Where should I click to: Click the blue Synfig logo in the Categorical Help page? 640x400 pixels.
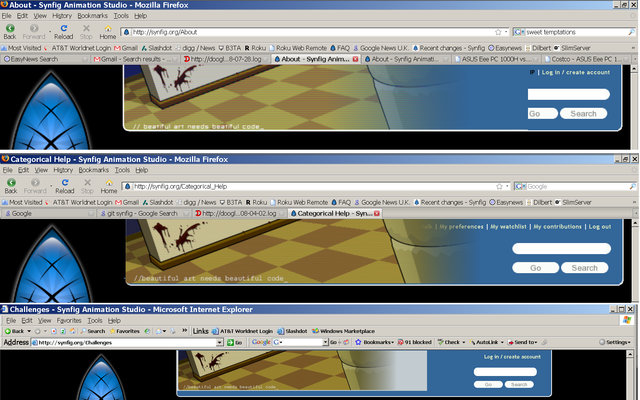[x=52, y=264]
